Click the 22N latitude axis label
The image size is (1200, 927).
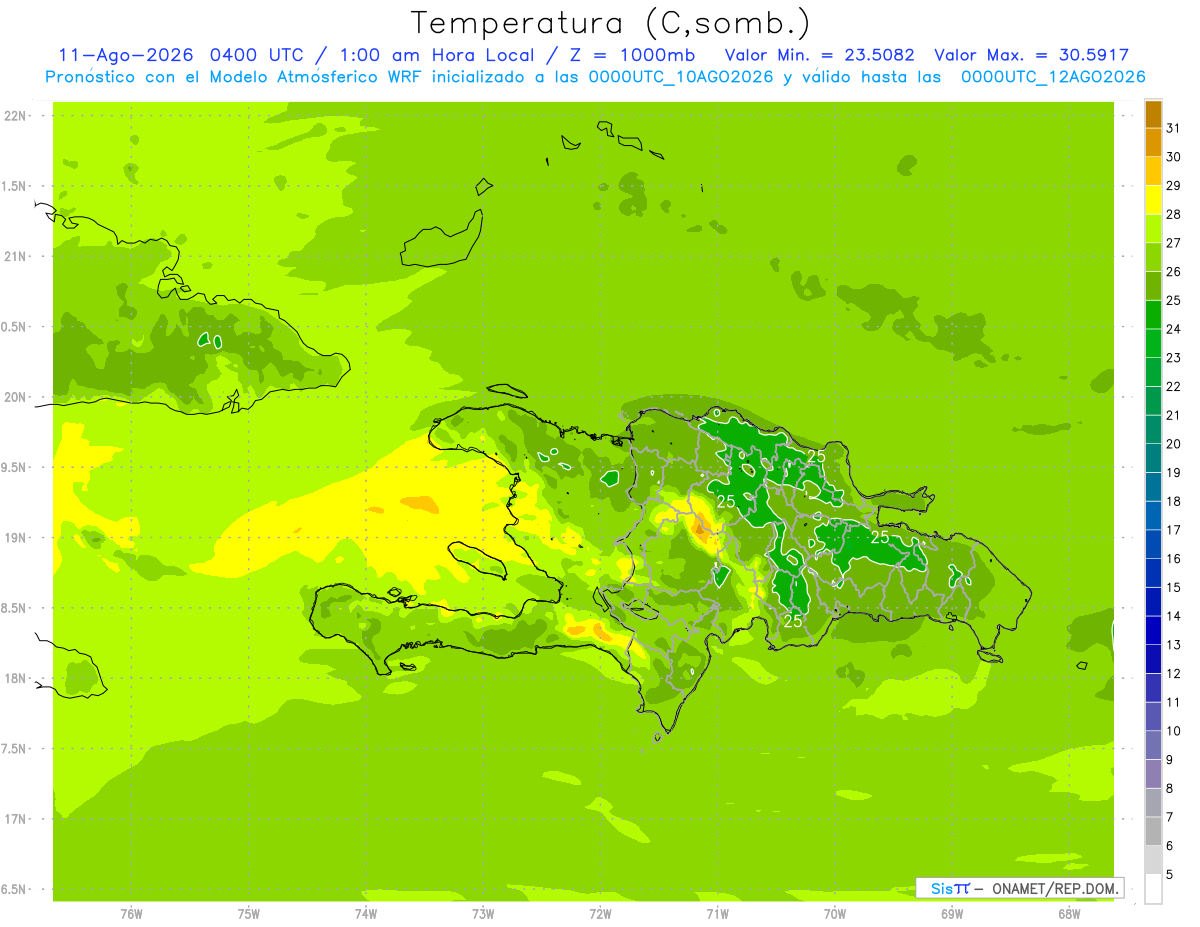pos(15,116)
